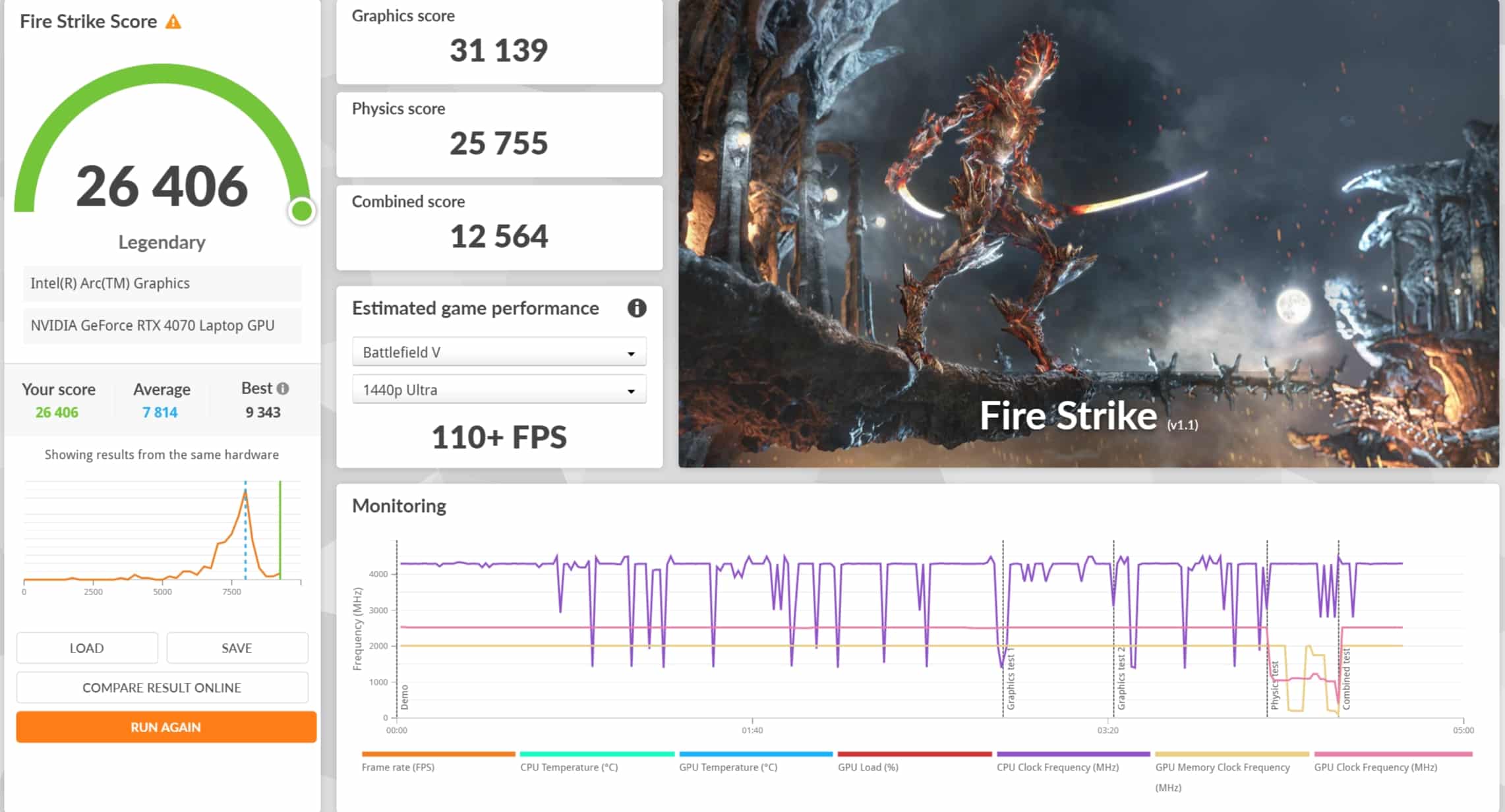Open the Battlefield V game dropdown
1505x812 pixels.
pos(499,352)
